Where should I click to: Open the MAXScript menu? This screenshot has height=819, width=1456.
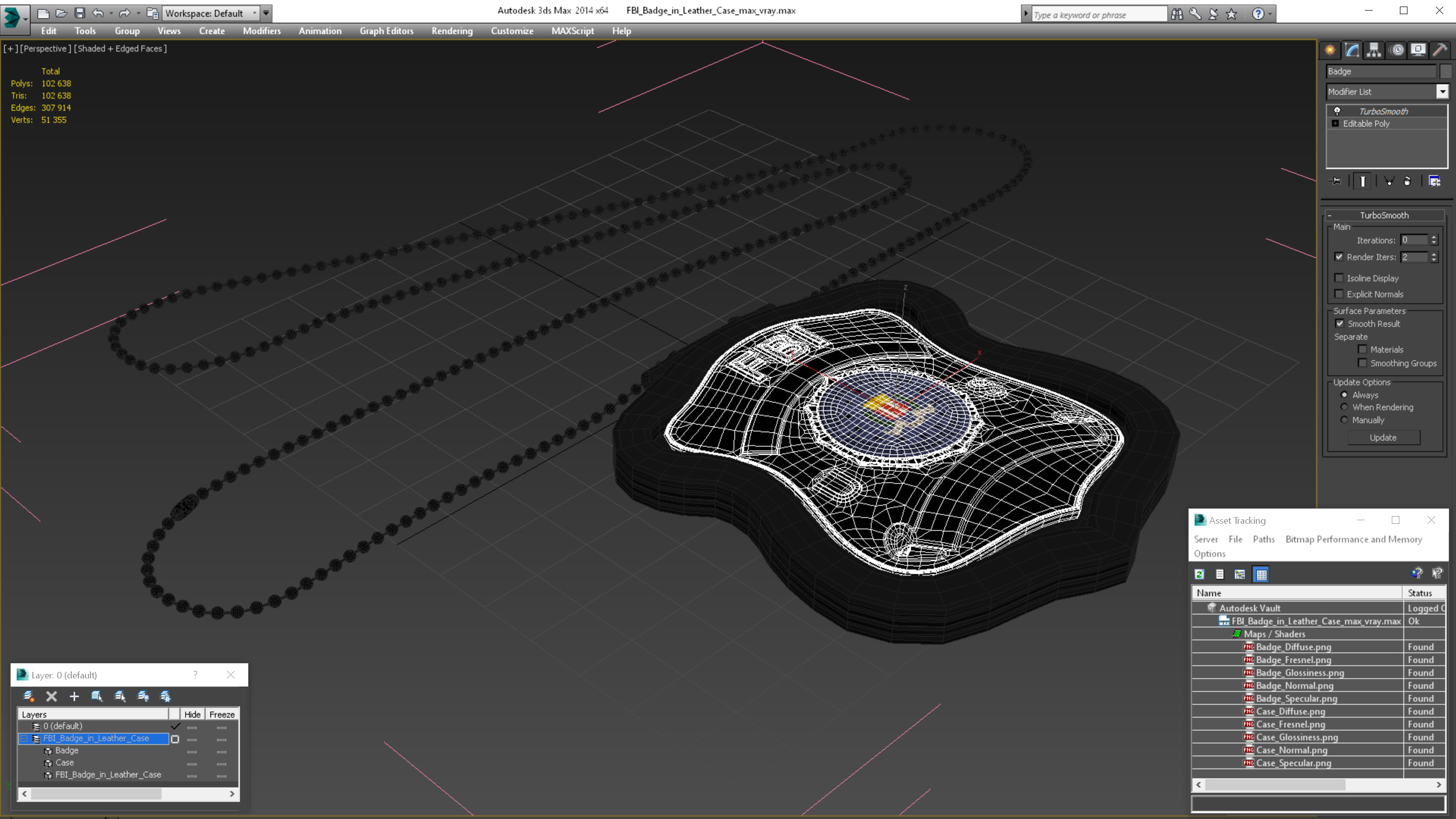573,31
